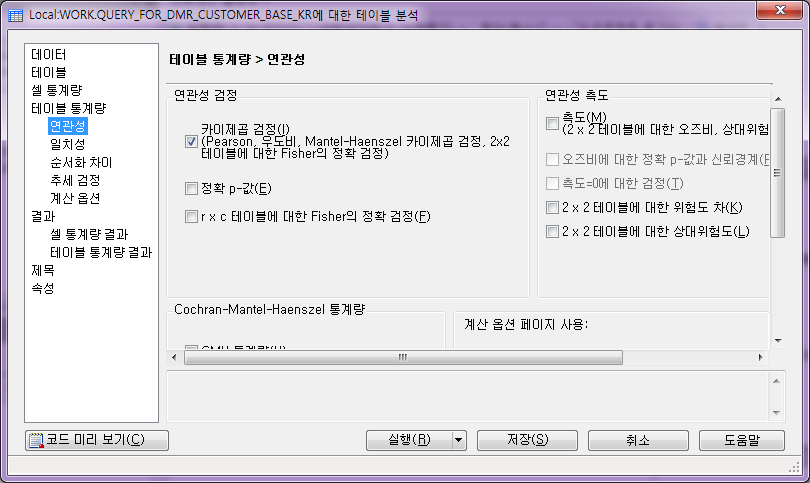Screen dimensions: 810x483
Task: Open the 일치성 sub-page
Action: (x=68, y=144)
